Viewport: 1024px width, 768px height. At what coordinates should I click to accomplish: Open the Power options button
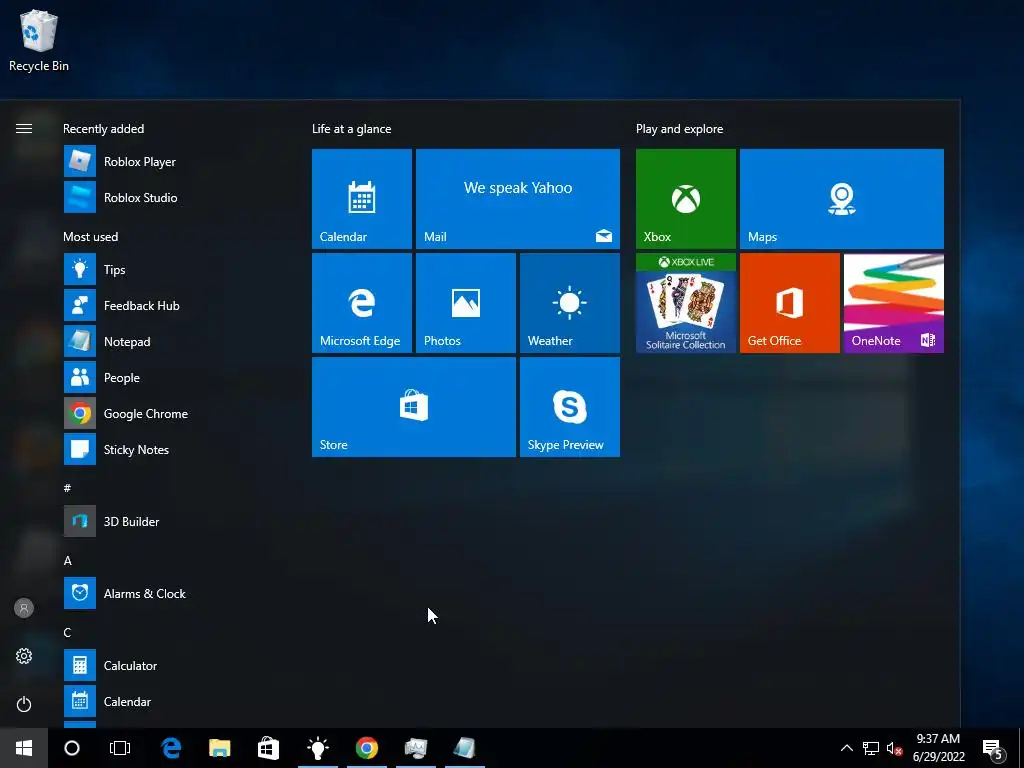pos(24,704)
